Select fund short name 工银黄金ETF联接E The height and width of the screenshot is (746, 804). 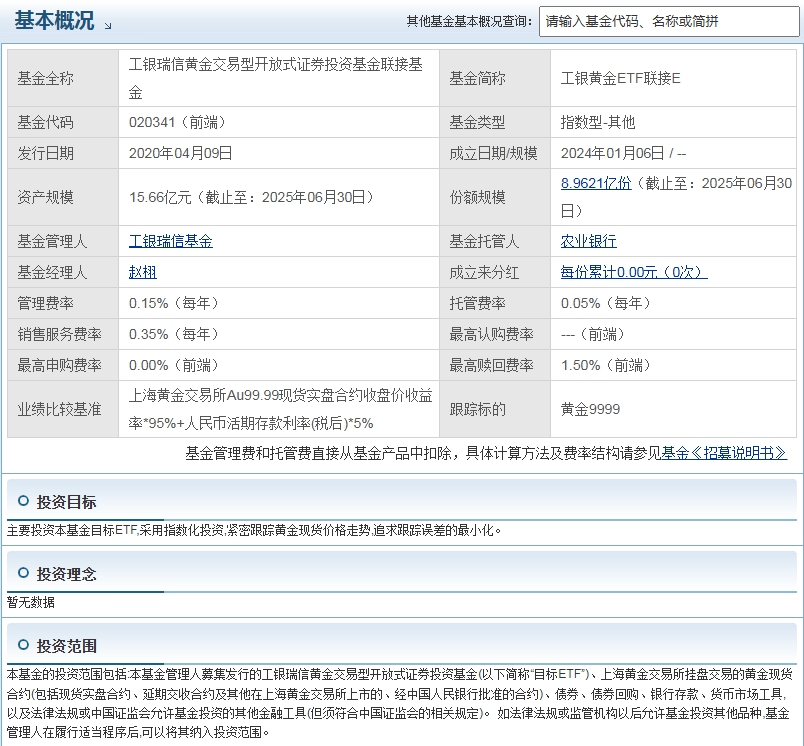click(x=620, y=78)
